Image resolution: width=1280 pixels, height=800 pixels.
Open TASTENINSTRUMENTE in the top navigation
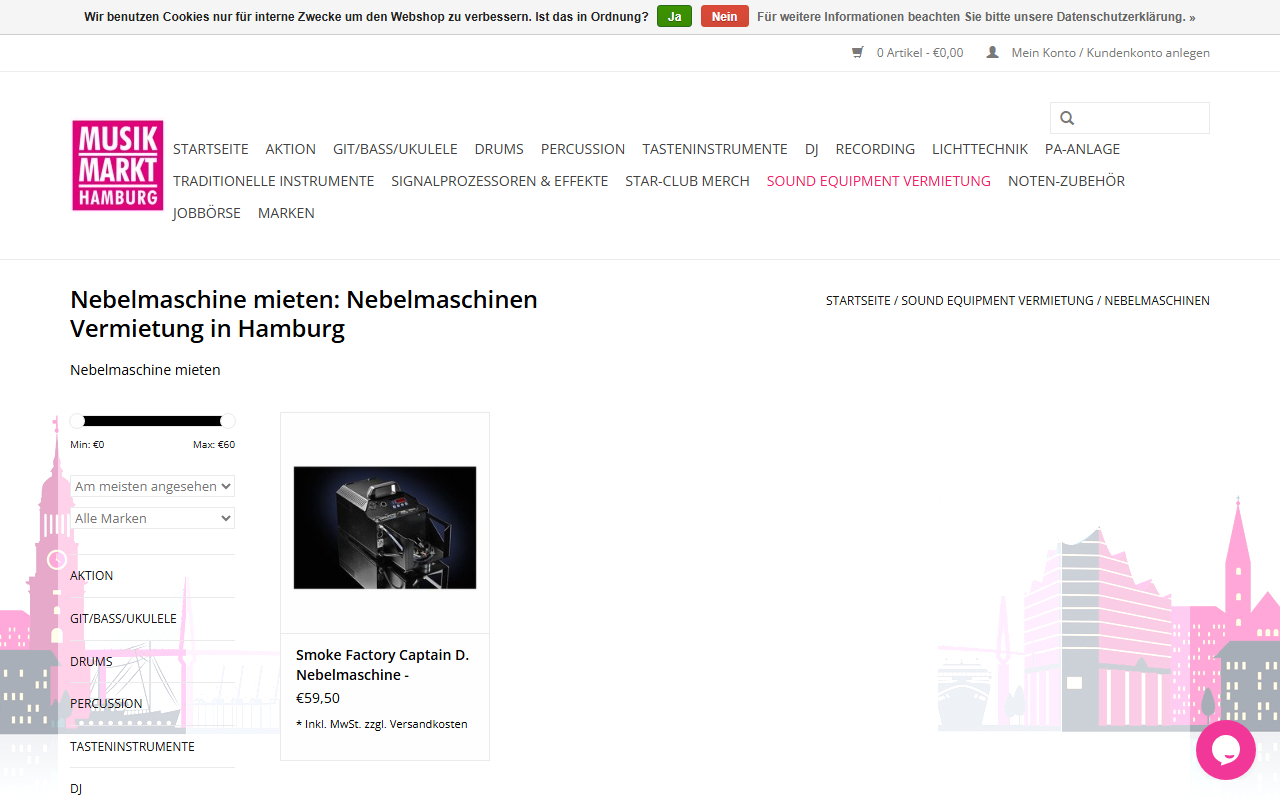pos(715,149)
